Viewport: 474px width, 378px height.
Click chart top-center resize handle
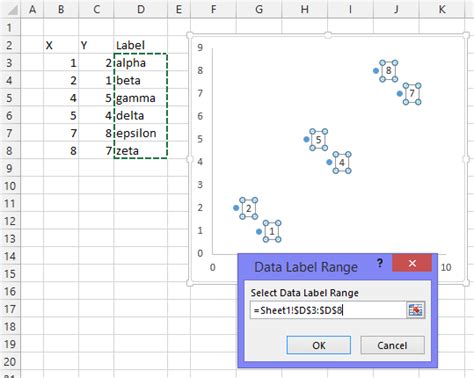[x=328, y=35]
